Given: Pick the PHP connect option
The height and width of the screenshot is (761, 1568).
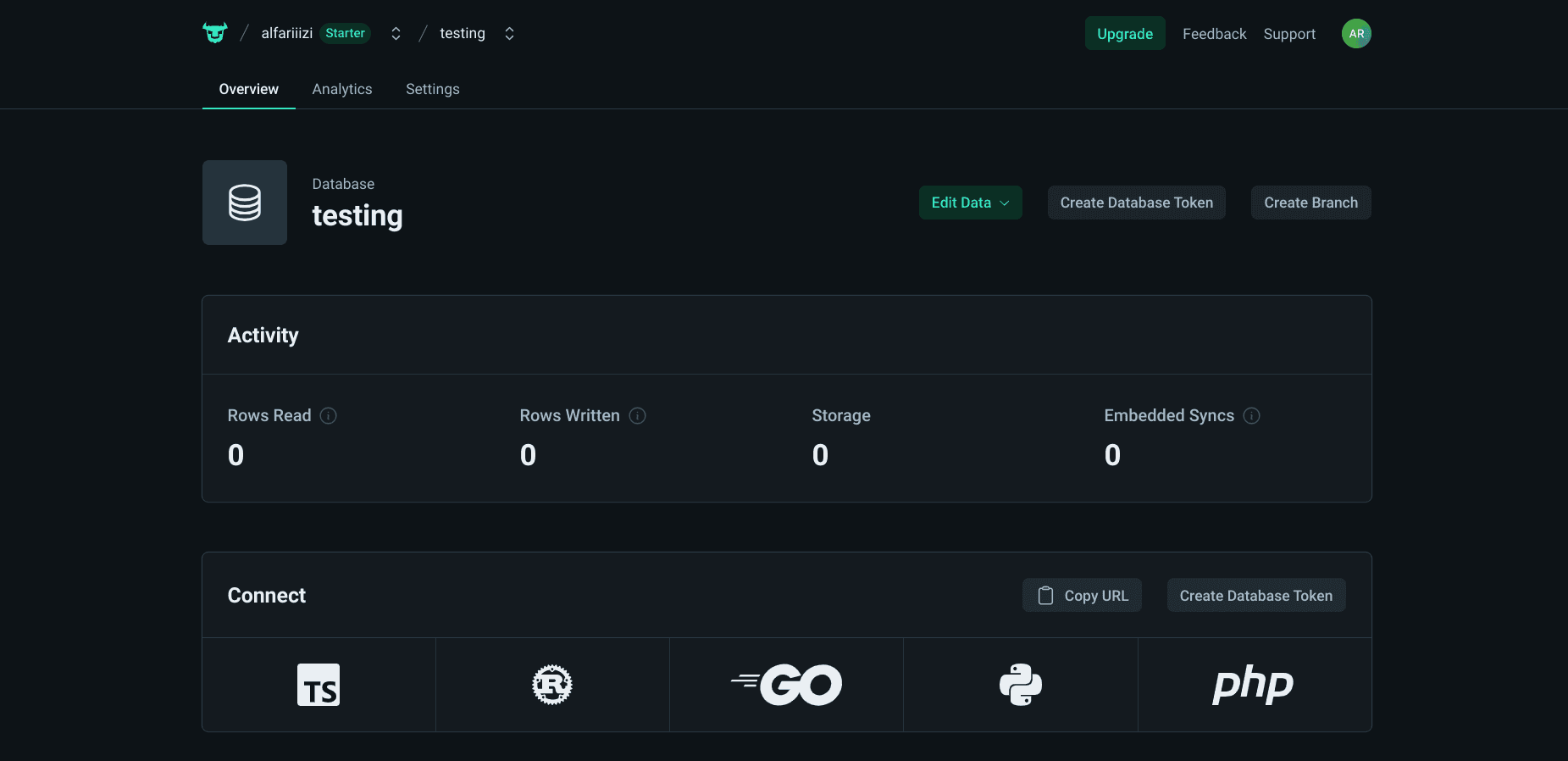Looking at the screenshot, I should click(x=1254, y=685).
